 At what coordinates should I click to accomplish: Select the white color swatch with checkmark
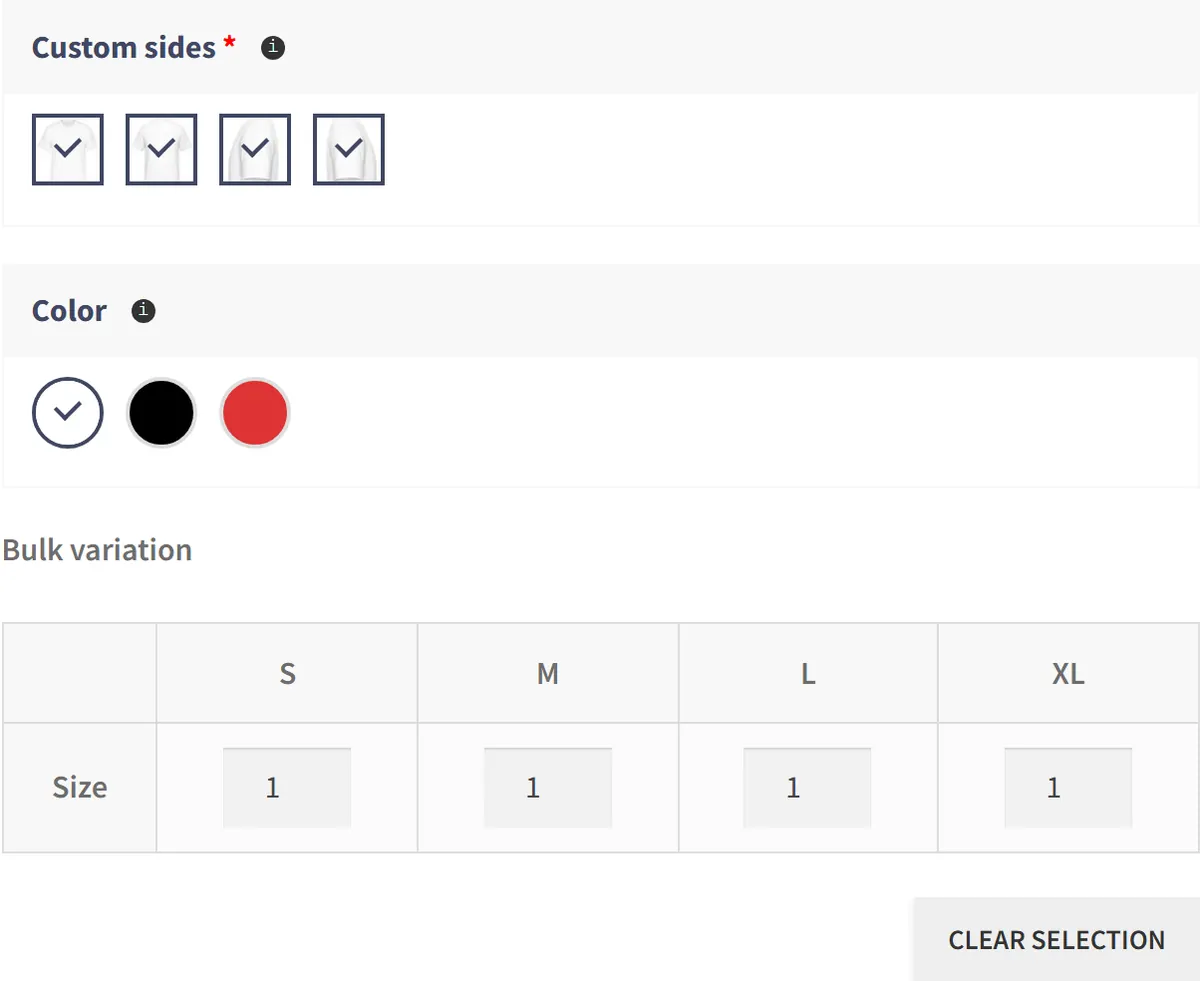(x=68, y=412)
